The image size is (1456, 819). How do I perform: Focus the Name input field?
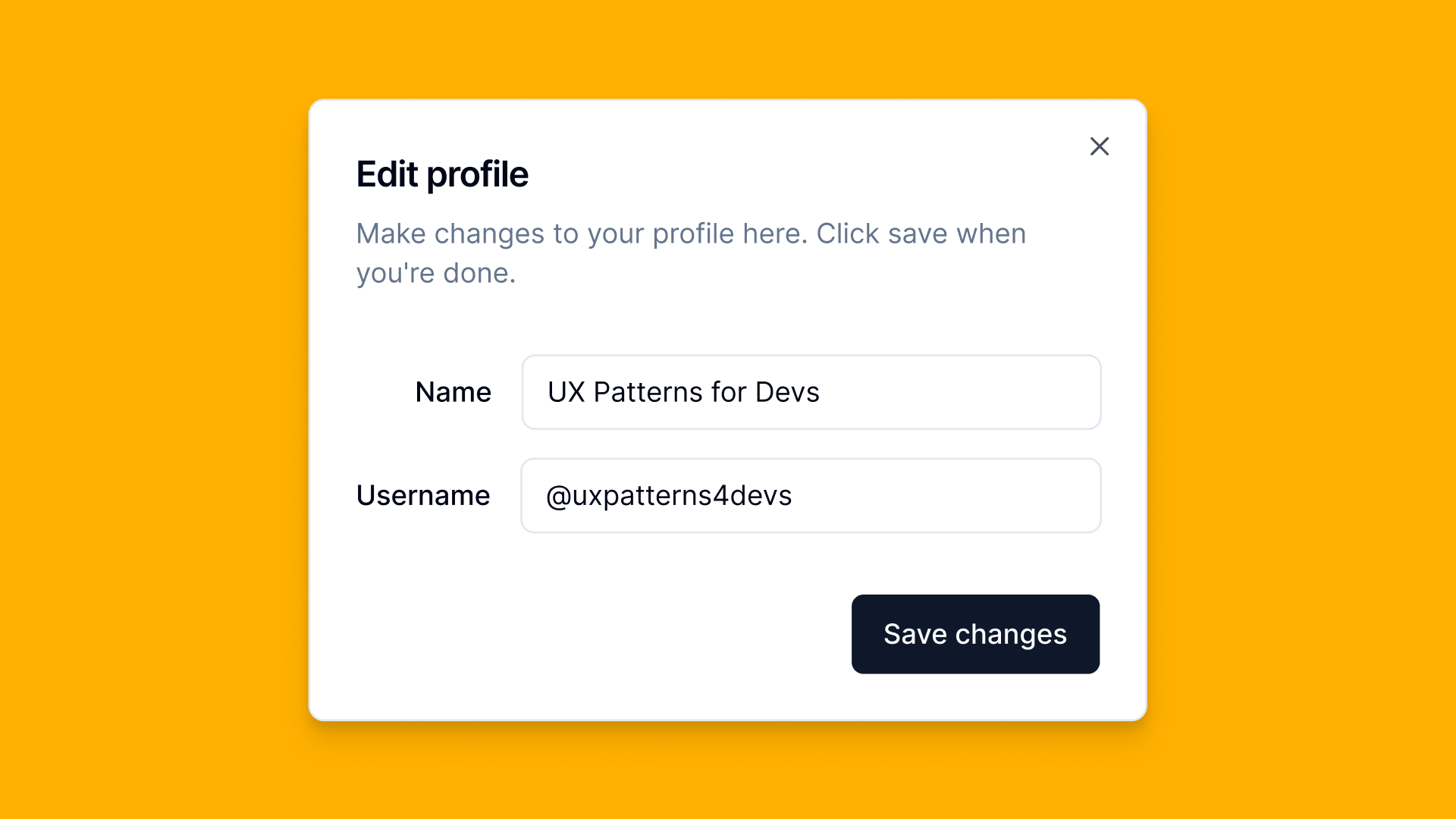811,392
